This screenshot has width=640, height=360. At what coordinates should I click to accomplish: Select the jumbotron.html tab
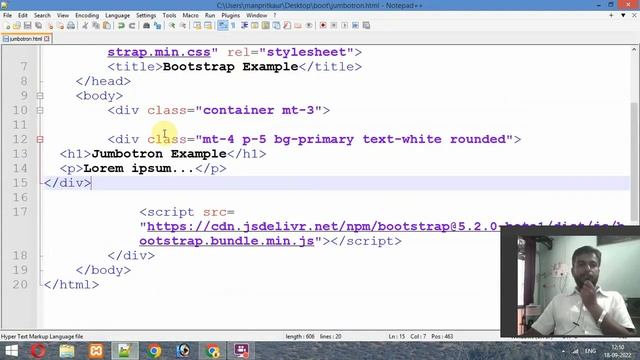[26, 39]
